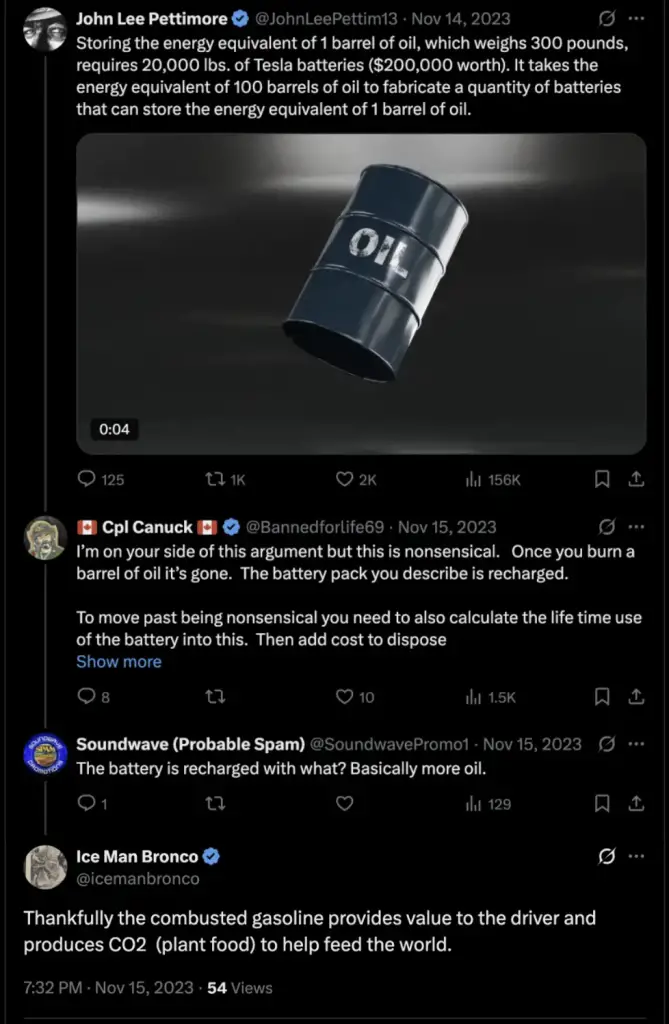Viewport: 669px width, 1024px height.
Task: Open more options on Cpl Canuck's reply
Action: (636, 526)
